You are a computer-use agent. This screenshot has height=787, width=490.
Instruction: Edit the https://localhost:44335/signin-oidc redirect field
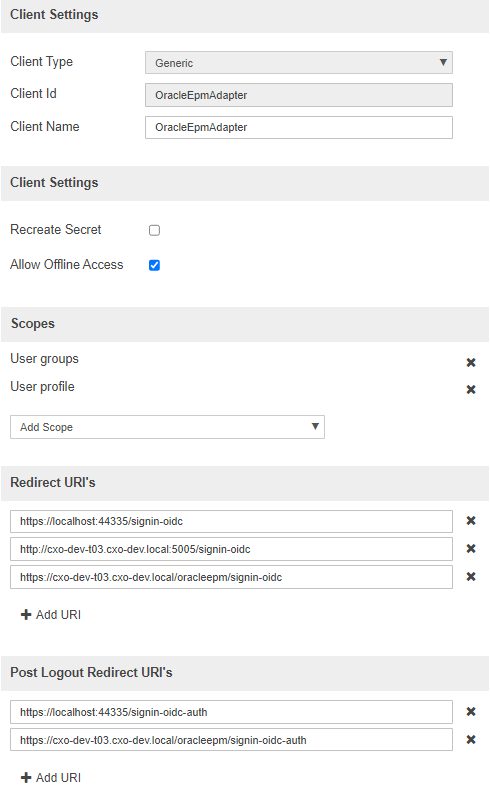231,521
